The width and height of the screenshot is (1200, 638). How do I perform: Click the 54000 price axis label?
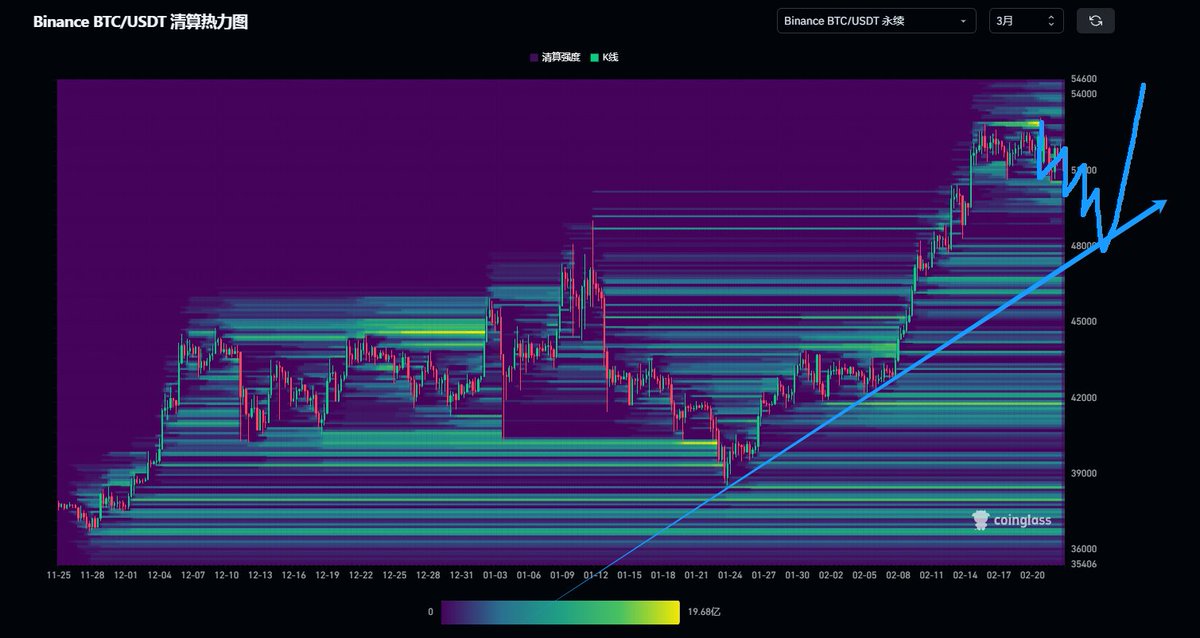(x=1084, y=94)
